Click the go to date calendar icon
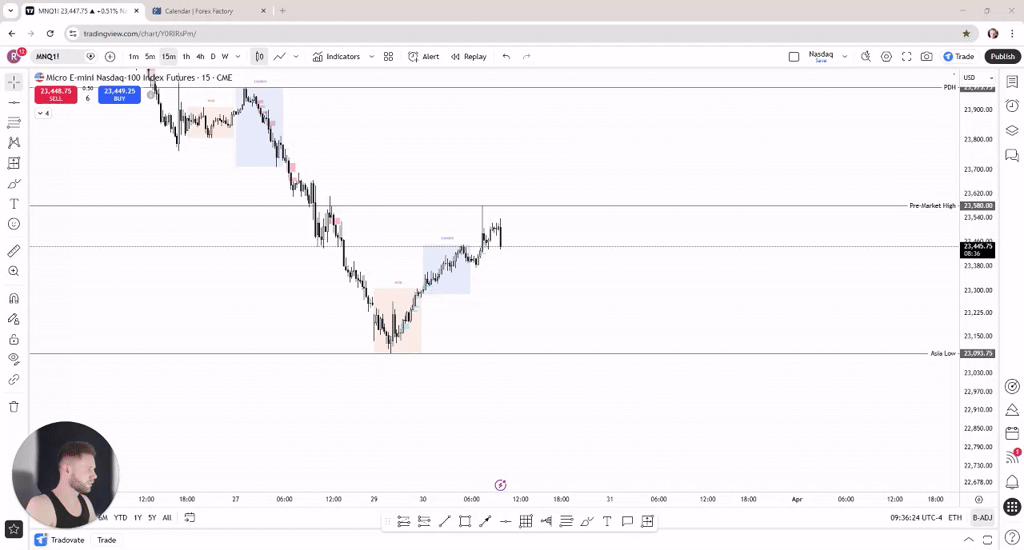1024x550 pixels. tap(189, 517)
